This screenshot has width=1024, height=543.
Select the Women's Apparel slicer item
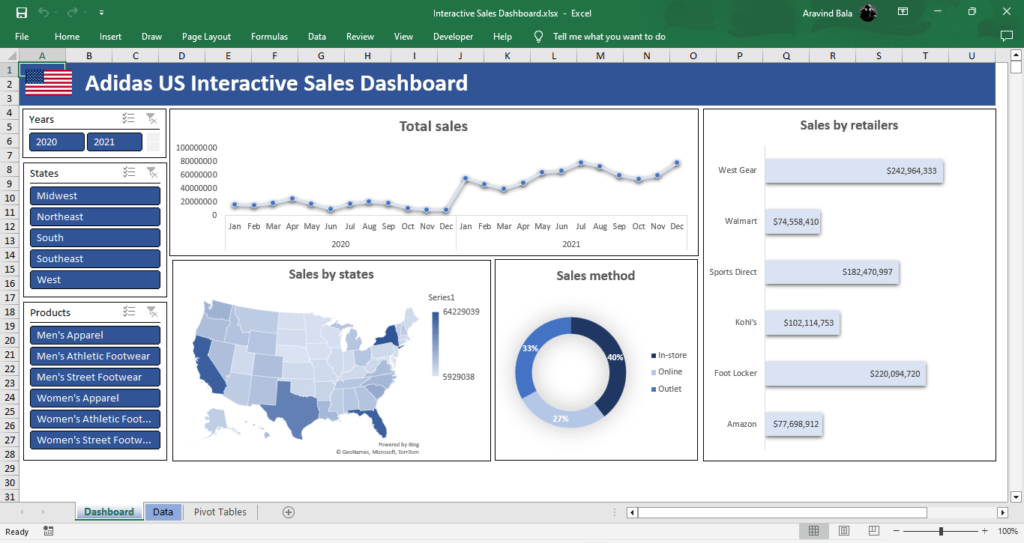[95, 397]
